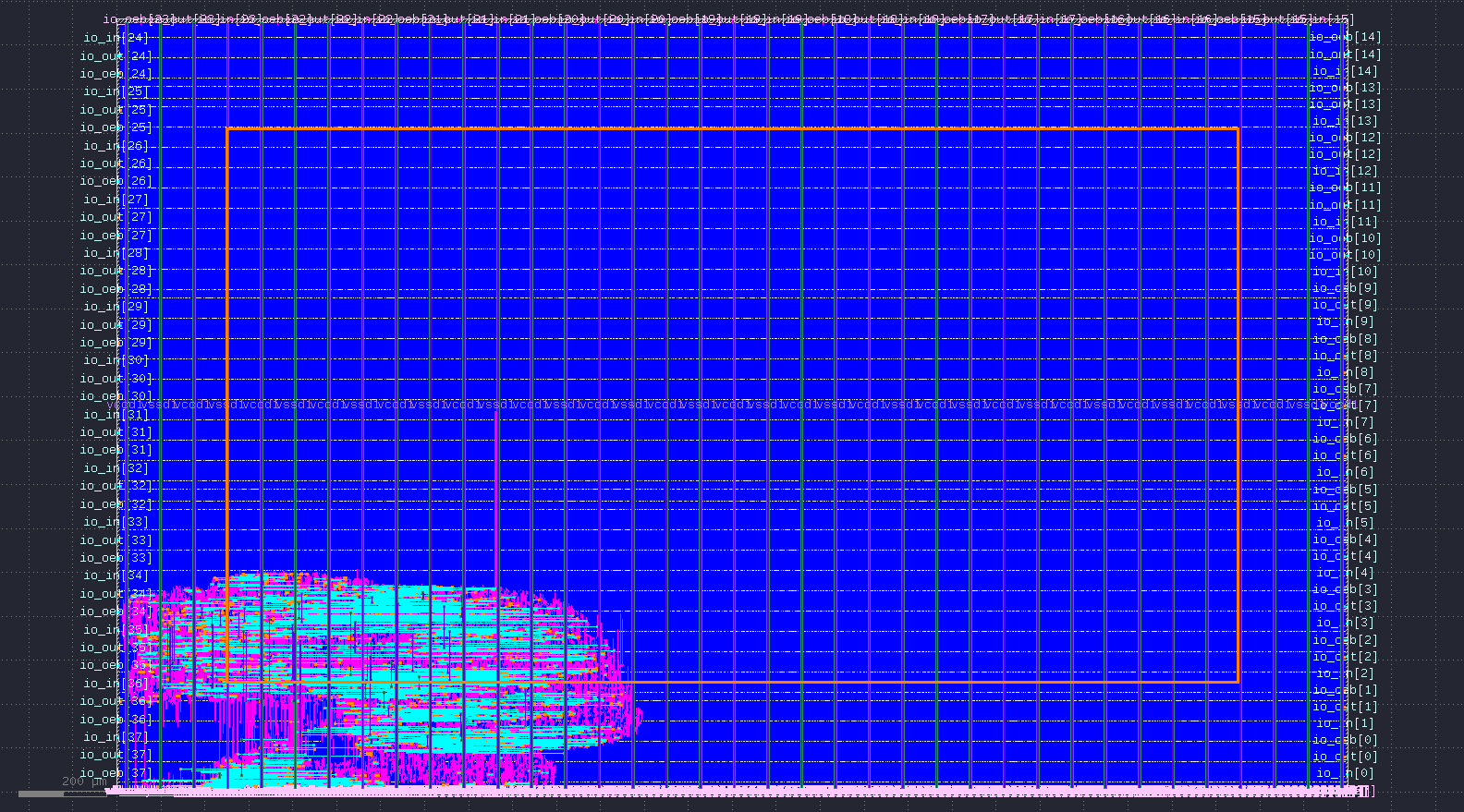Select the io_oeb[29] pin label
Viewport: 1464px width, 812px height.
click(116, 343)
